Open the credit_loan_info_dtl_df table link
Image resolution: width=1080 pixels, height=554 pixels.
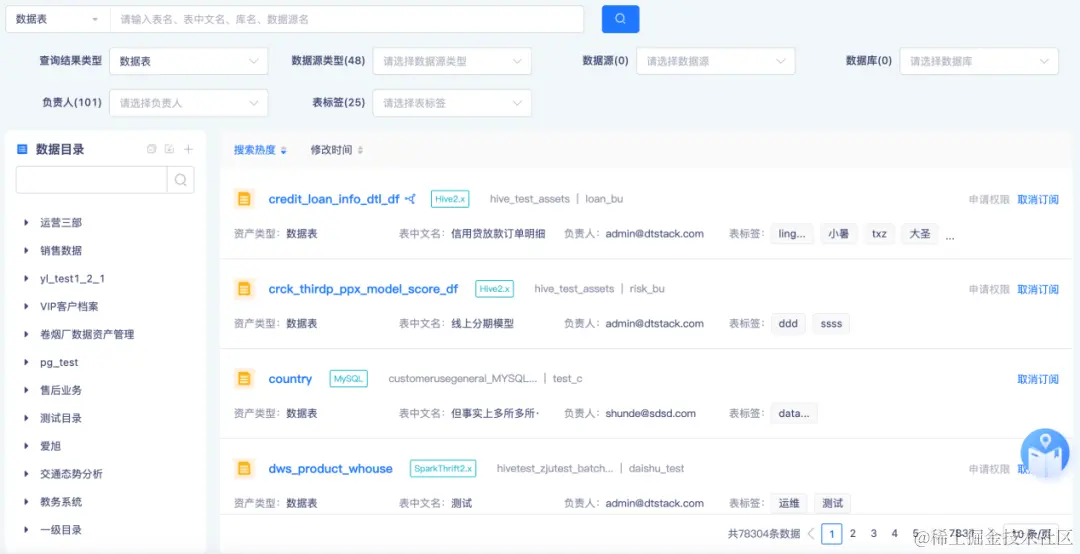point(334,199)
